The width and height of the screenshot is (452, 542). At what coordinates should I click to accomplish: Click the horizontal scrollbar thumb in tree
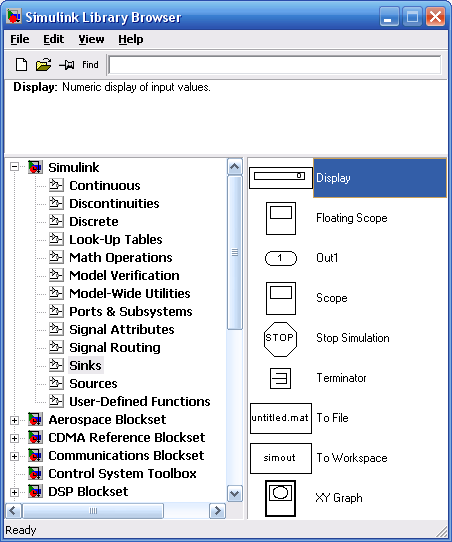coord(93,511)
